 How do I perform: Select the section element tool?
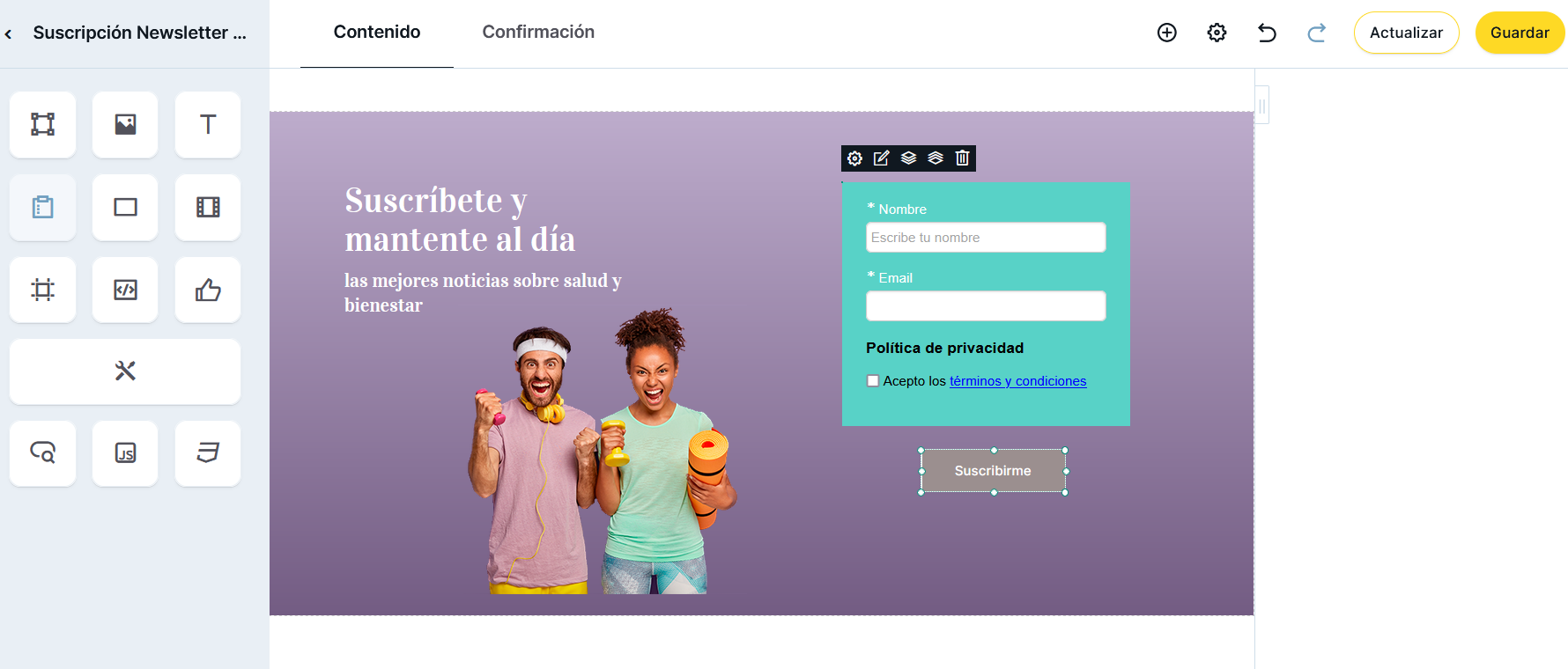42,124
